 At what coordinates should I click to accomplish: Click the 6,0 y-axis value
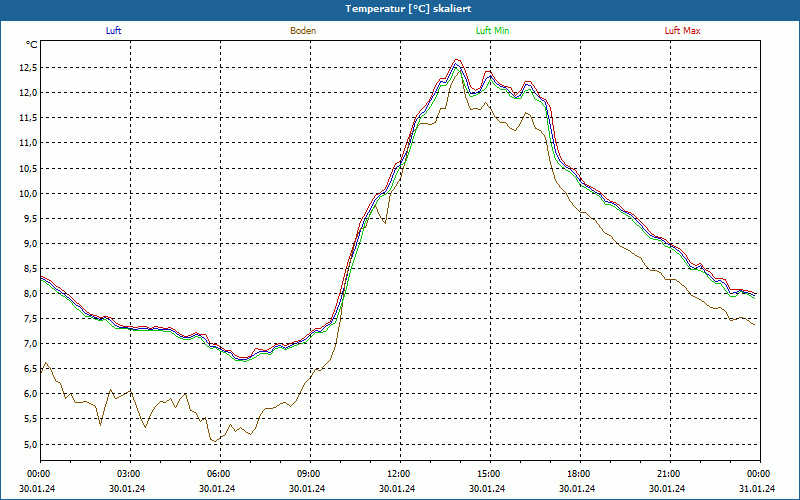tap(30, 393)
